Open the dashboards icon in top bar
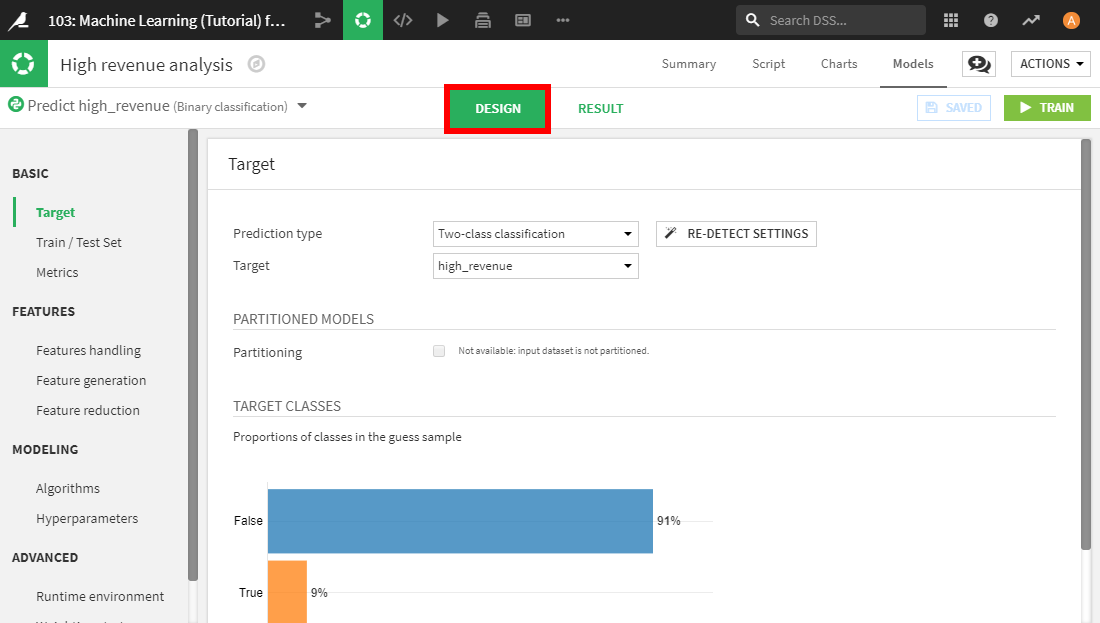The width and height of the screenshot is (1100, 623). tap(523, 20)
